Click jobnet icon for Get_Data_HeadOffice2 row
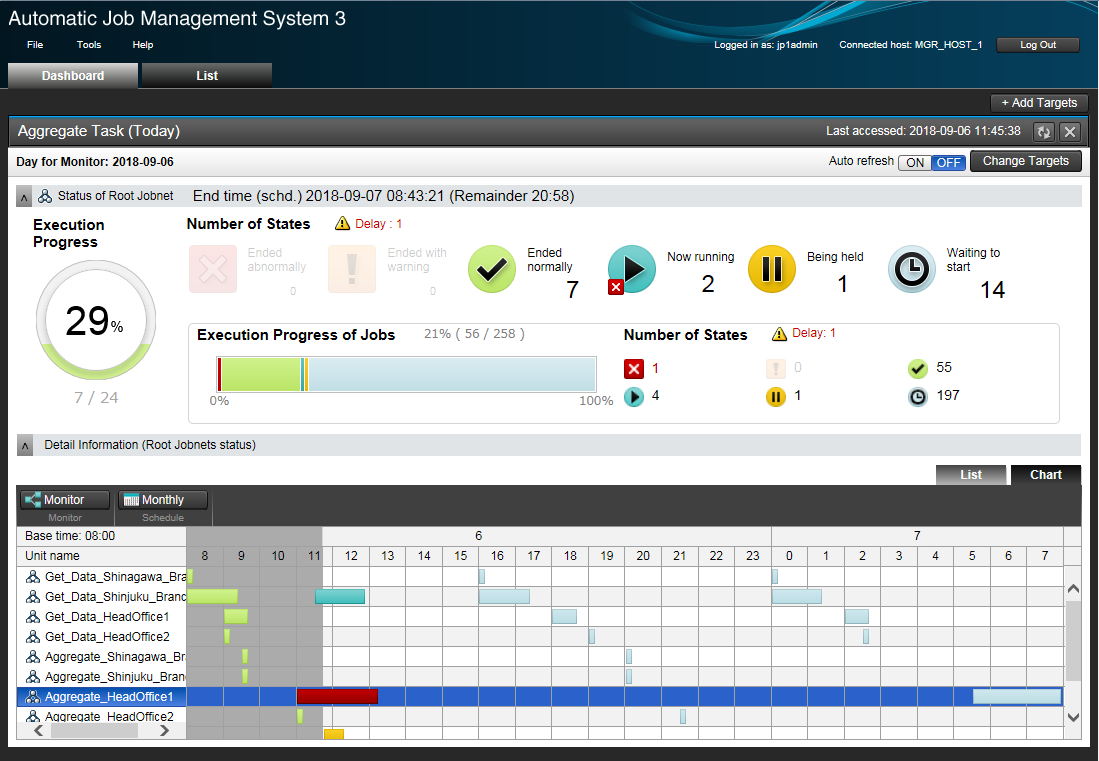Screen dimensions: 1099x761 (32, 636)
